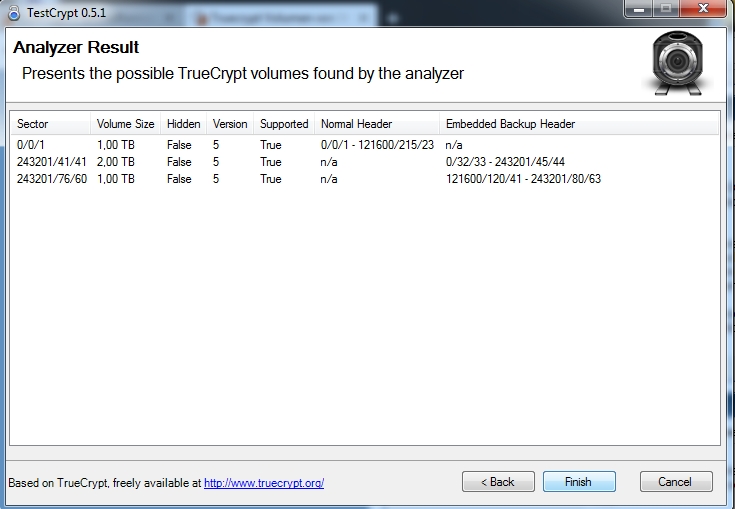735x509 pixels.
Task: Click the TestCrypt camera logo image
Action: (677, 63)
